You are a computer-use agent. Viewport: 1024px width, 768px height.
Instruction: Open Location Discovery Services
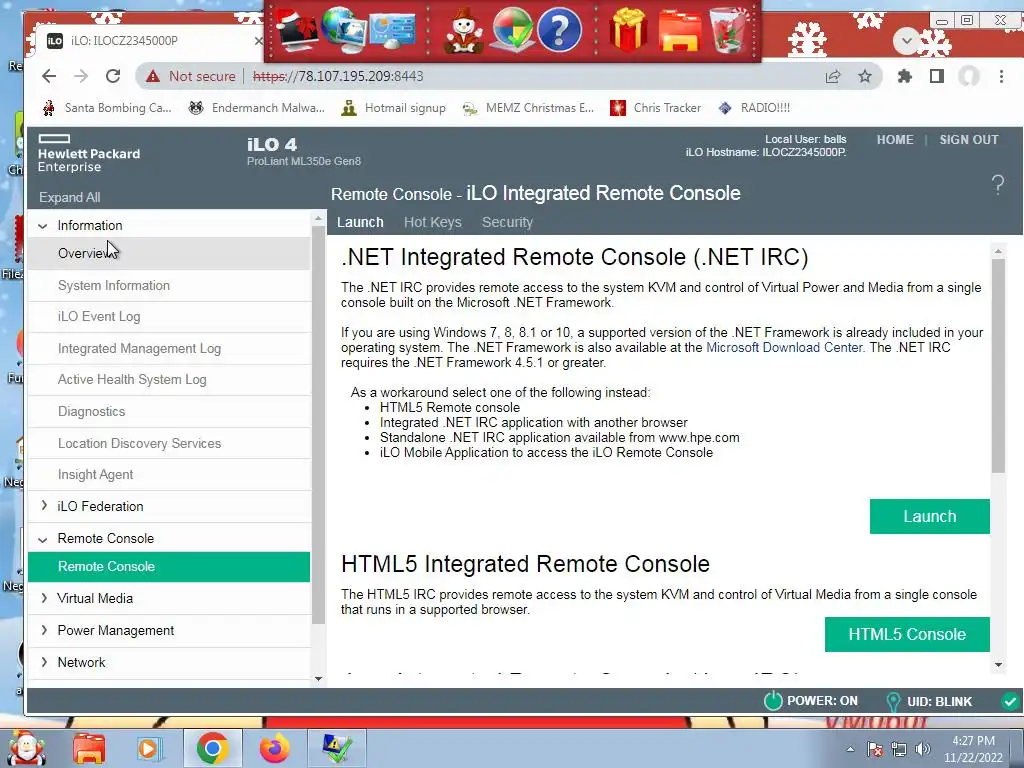(168, 443)
